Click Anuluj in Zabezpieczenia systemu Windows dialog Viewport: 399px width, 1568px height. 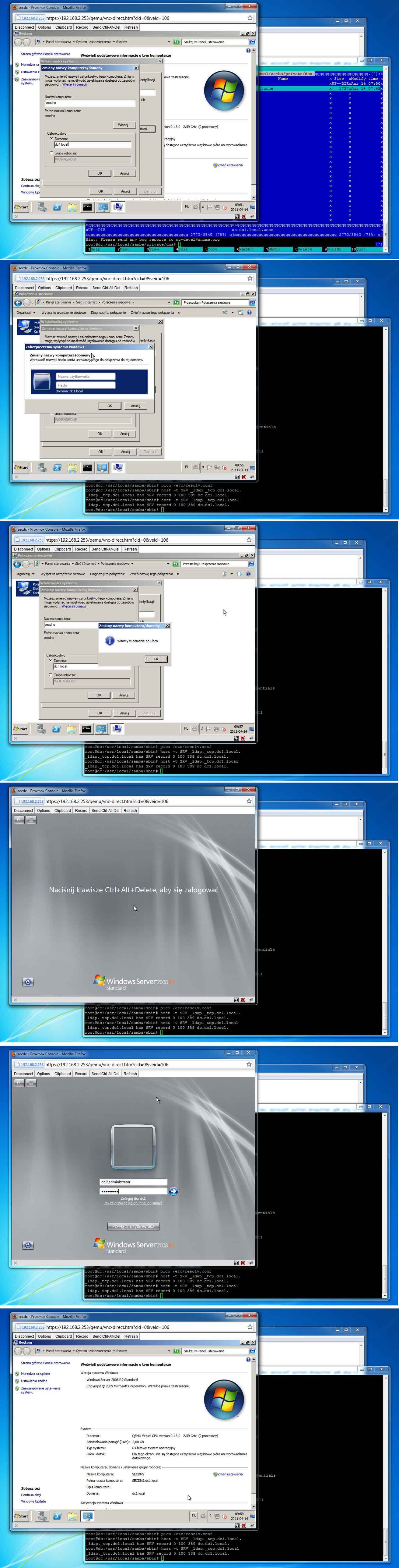[135, 405]
